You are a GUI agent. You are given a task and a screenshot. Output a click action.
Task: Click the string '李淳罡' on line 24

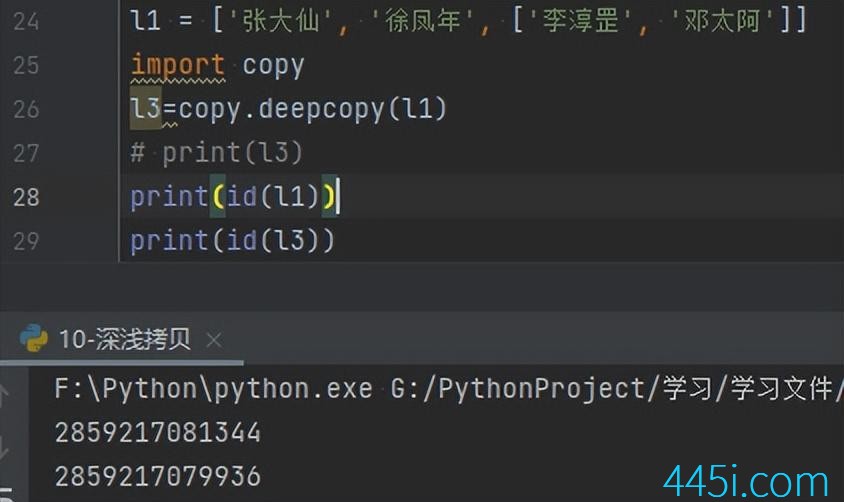[x=580, y=22]
